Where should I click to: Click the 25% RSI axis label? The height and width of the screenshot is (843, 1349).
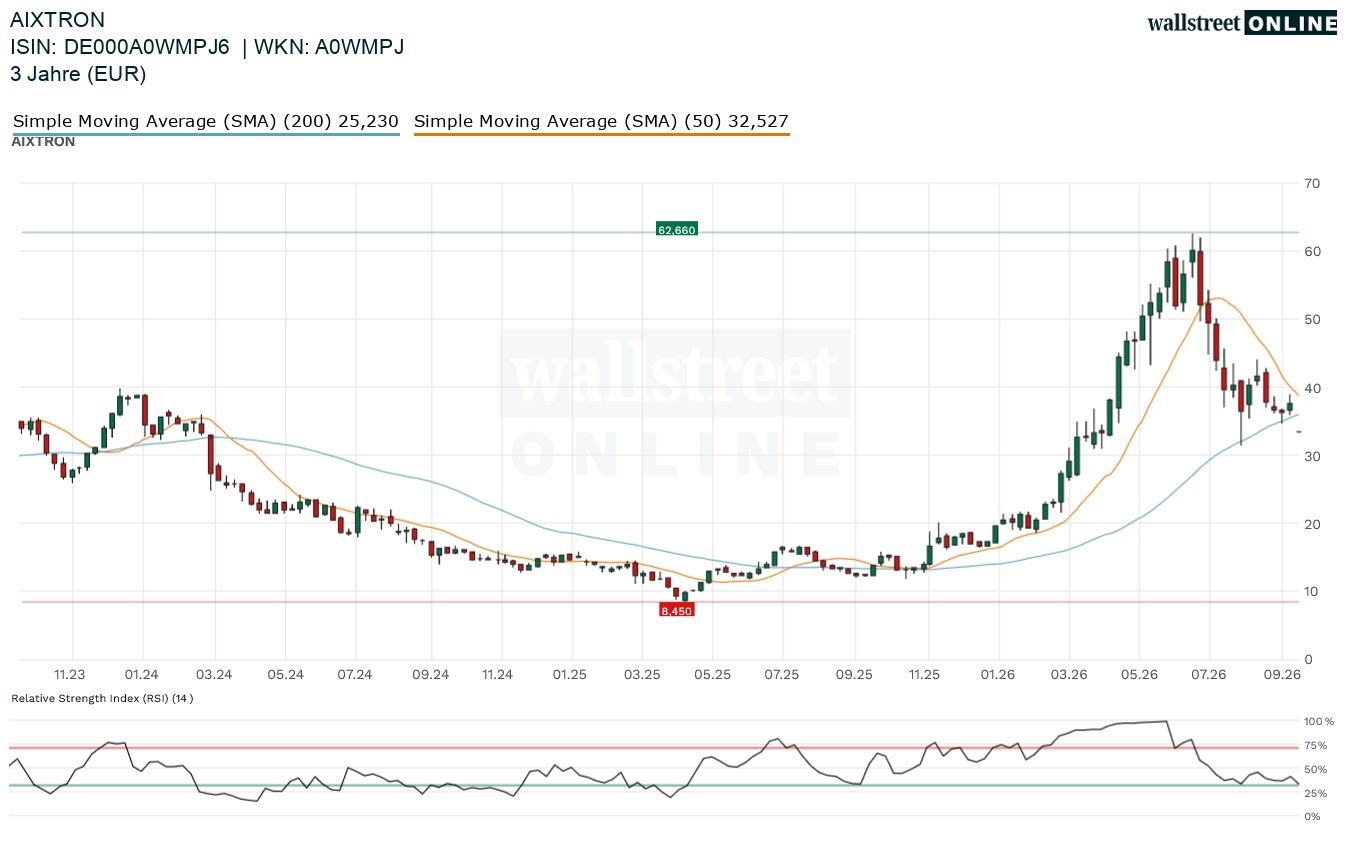(x=1315, y=793)
